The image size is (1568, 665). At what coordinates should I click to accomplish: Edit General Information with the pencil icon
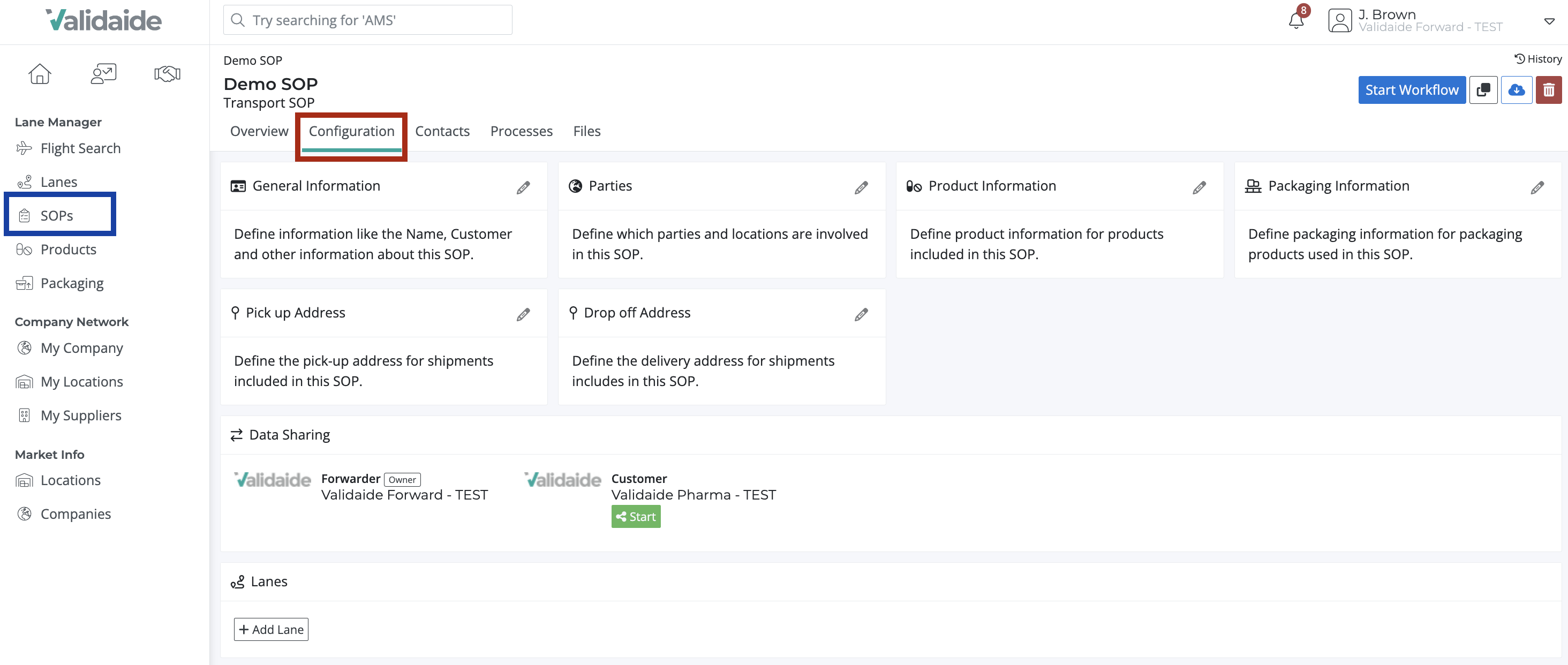click(524, 187)
